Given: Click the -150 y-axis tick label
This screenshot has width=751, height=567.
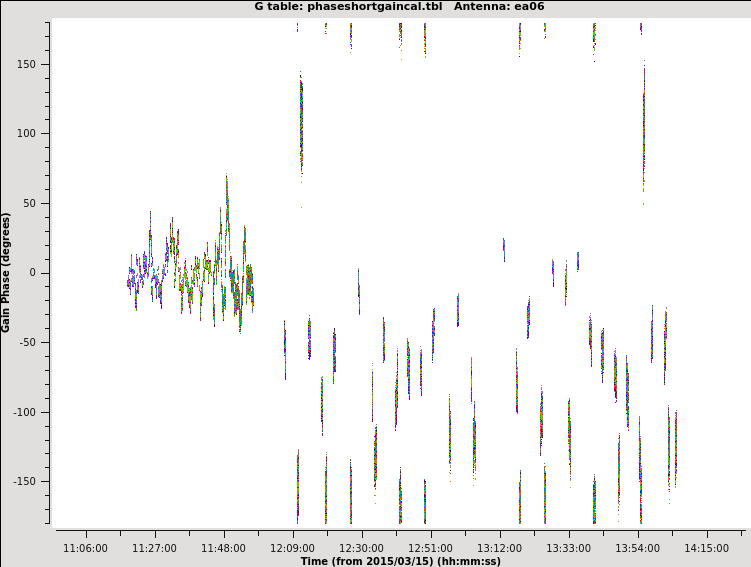Looking at the screenshot, I should coord(36,481).
